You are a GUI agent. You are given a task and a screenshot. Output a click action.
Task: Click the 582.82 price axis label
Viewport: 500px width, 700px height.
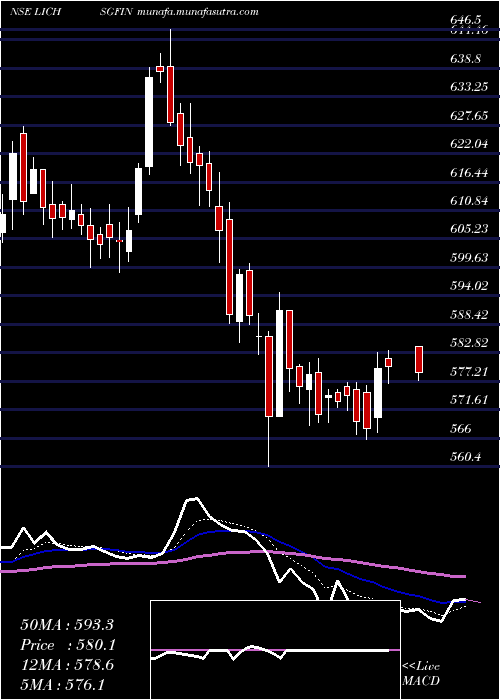tap(468, 342)
